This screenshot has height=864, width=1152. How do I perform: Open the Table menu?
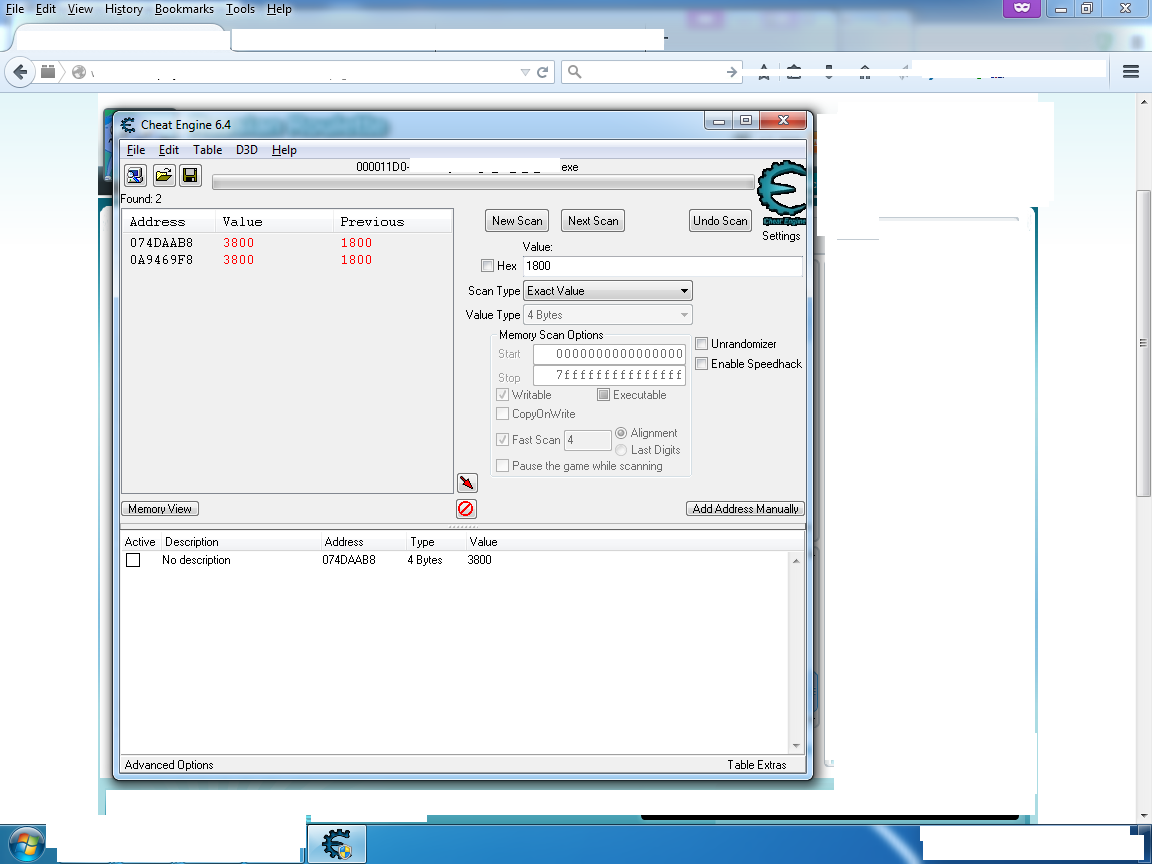[x=207, y=150]
